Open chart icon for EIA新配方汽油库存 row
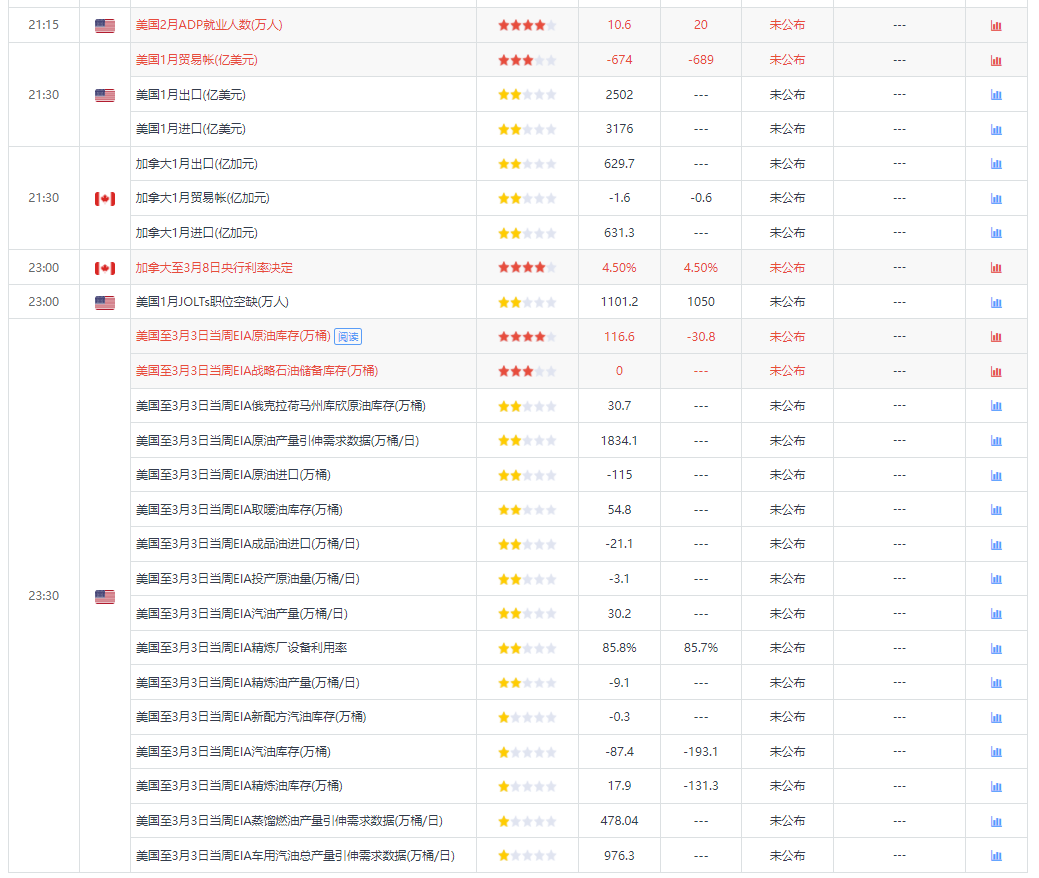1039x878 pixels. click(996, 717)
